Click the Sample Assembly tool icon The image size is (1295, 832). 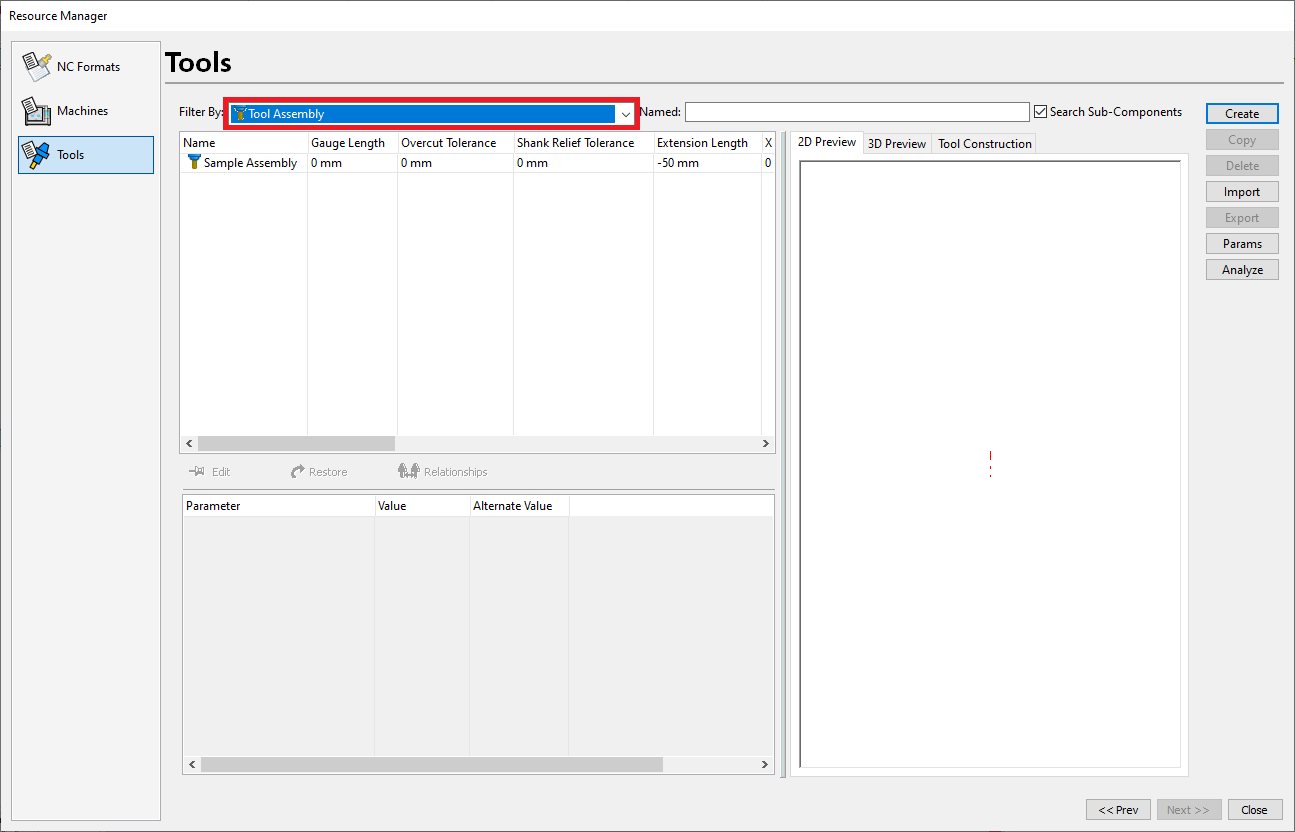tap(194, 163)
